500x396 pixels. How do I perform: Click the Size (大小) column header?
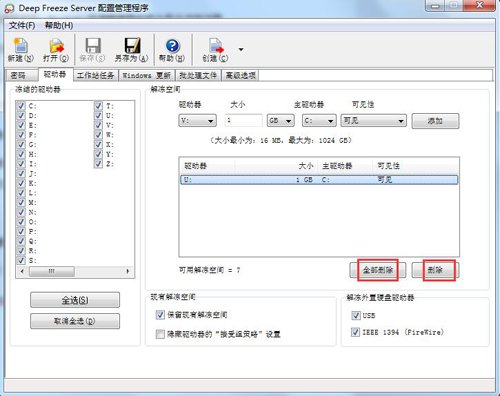click(276, 166)
